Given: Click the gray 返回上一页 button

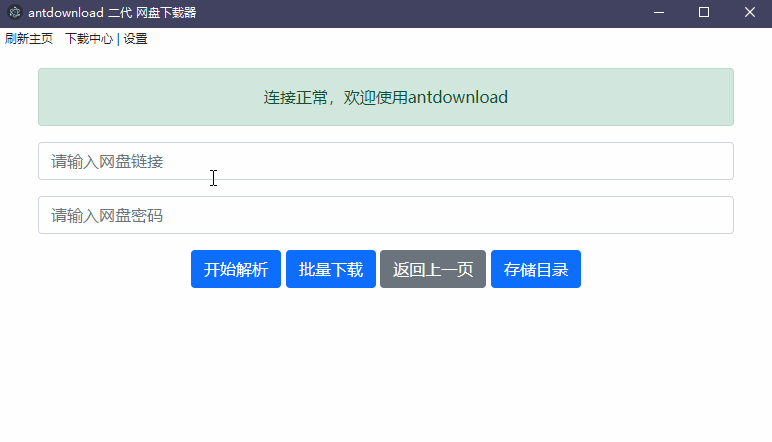Looking at the screenshot, I should click(432, 269).
